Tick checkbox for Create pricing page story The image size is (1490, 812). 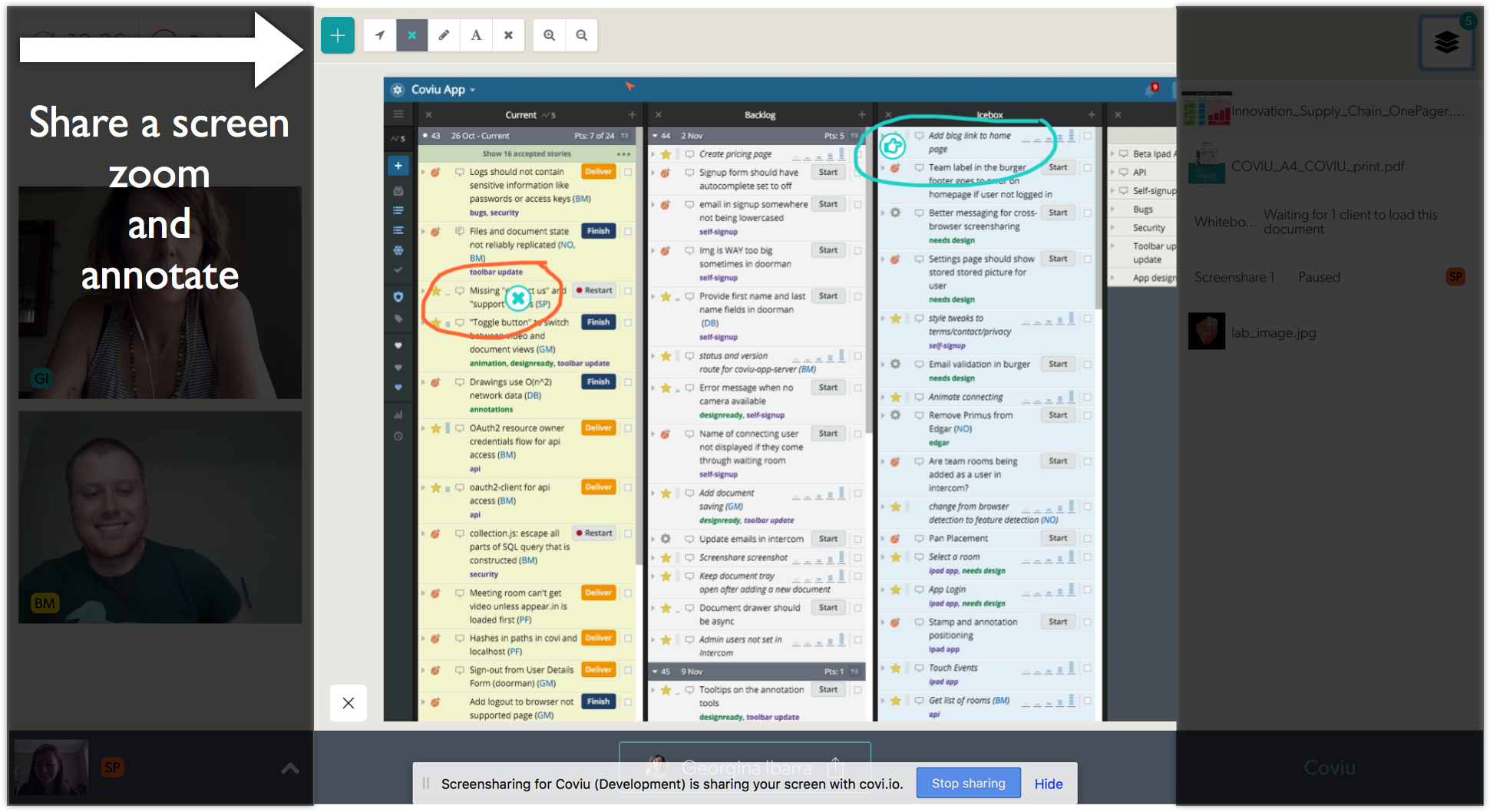857,154
